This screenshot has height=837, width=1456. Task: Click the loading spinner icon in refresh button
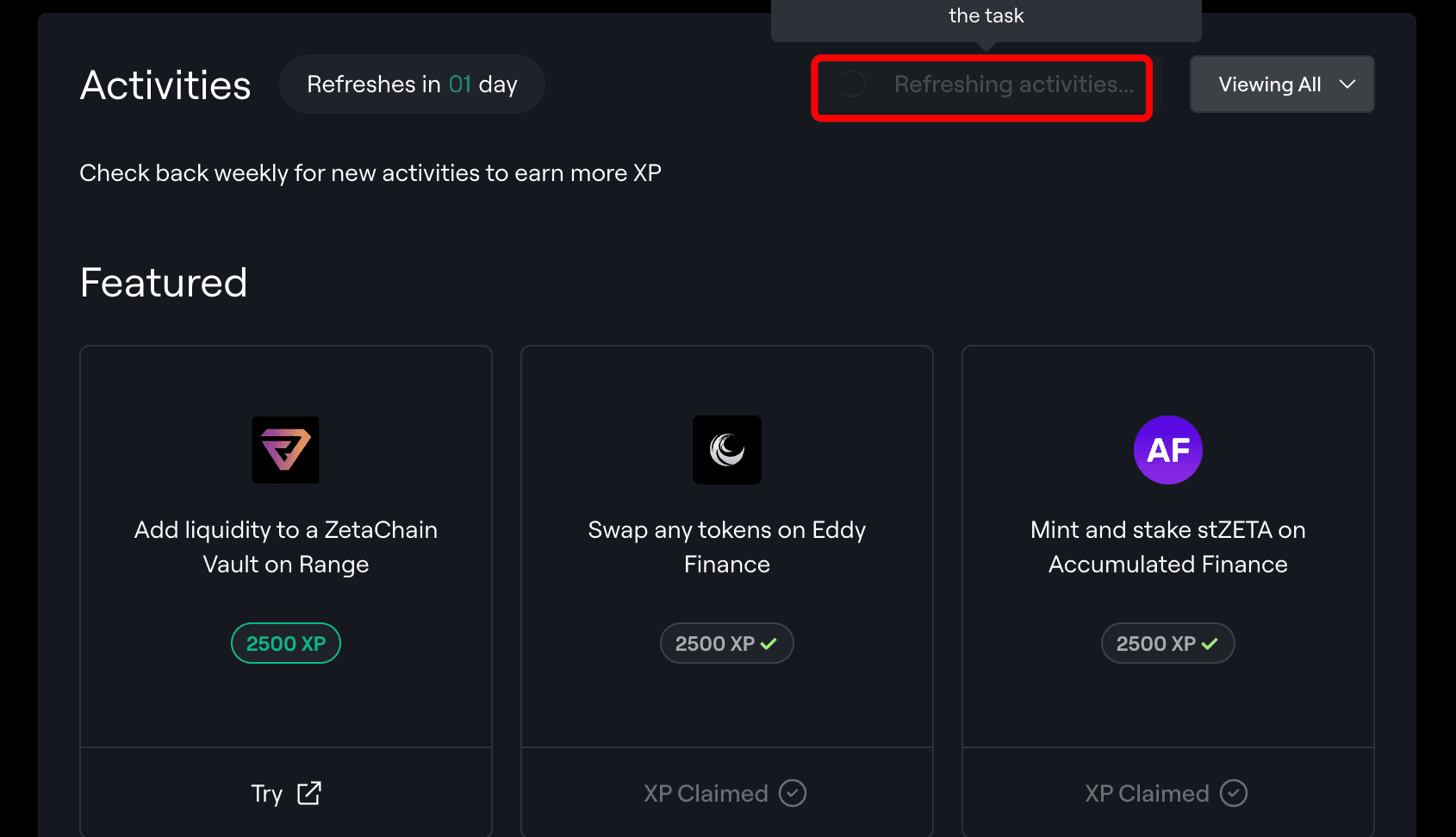coord(853,84)
